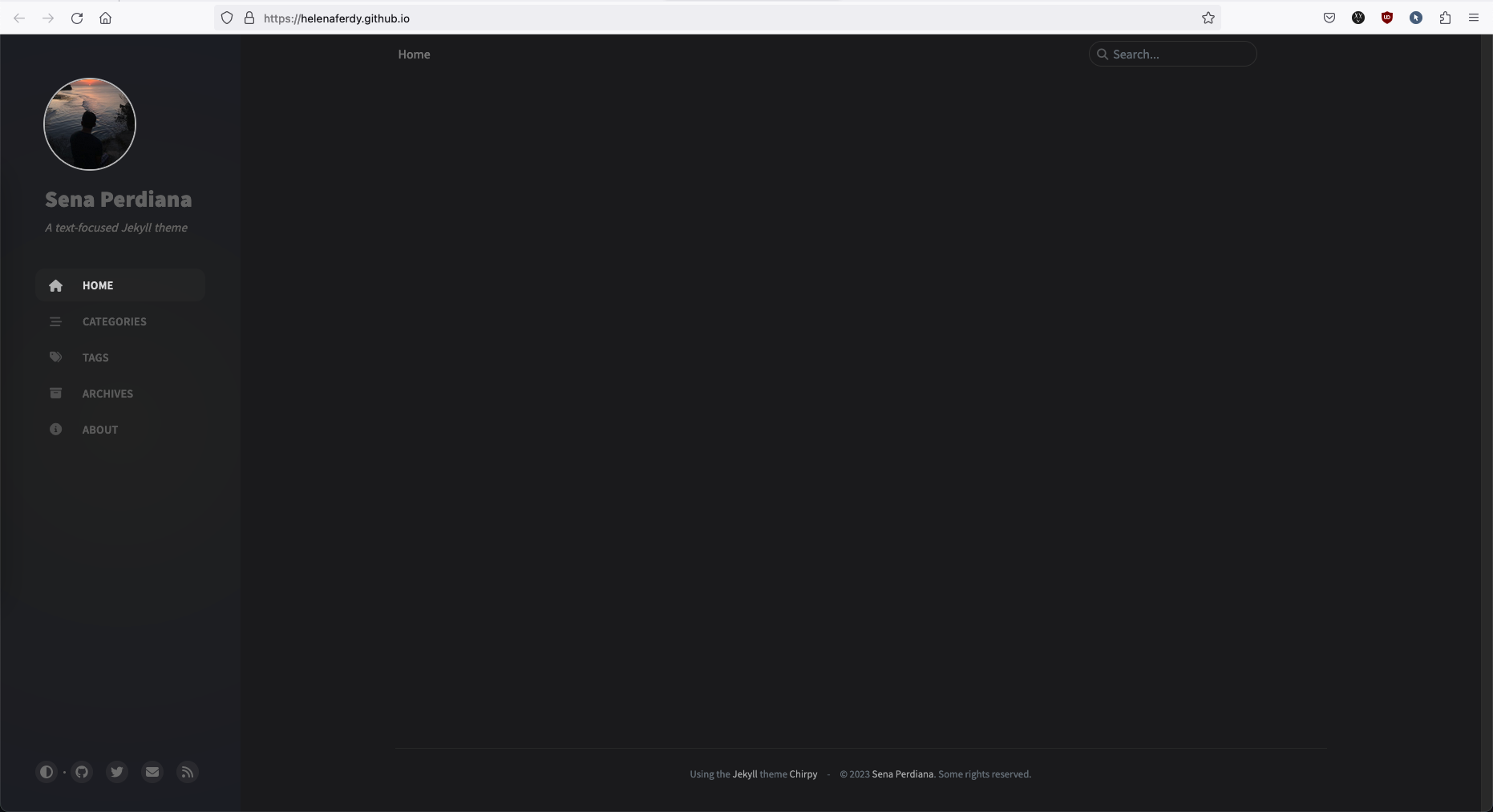Screen dimensions: 1493x812
Task: Open the GitHub profile icon
Action: click(82, 772)
